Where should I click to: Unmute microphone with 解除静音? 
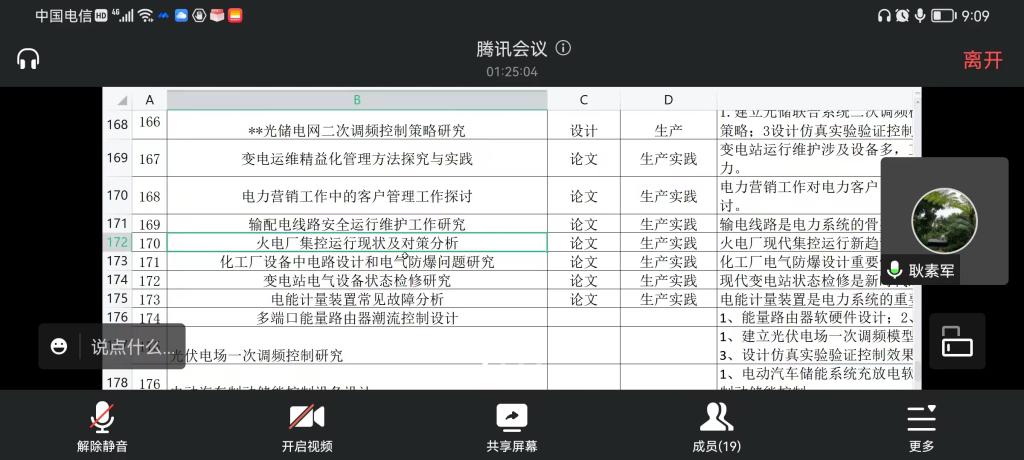(x=102, y=424)
